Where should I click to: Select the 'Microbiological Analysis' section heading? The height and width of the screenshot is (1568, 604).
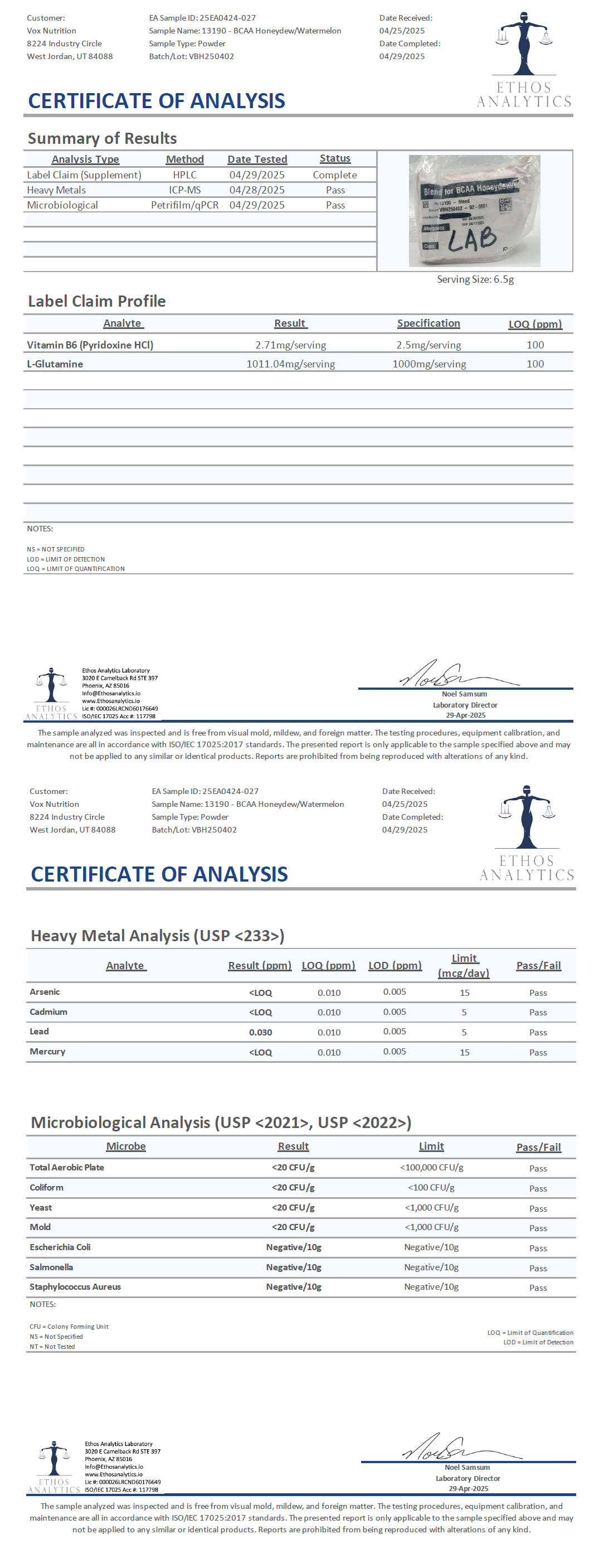point(221,1123)
